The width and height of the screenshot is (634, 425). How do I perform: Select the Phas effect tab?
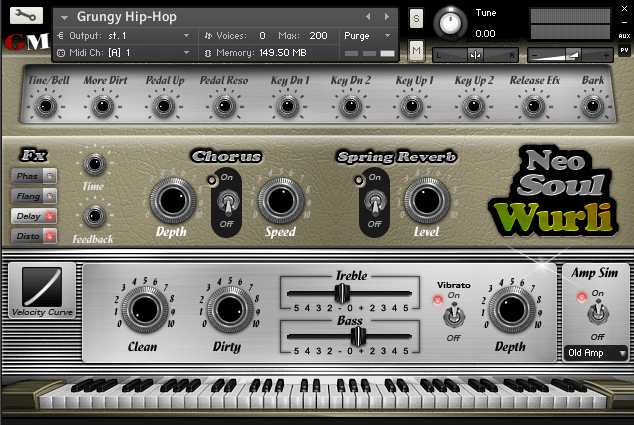click(x=33, y=176)
